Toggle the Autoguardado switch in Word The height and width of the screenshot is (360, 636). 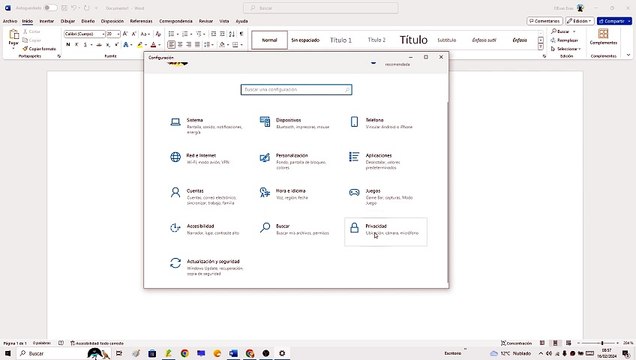tap(51, 8)
